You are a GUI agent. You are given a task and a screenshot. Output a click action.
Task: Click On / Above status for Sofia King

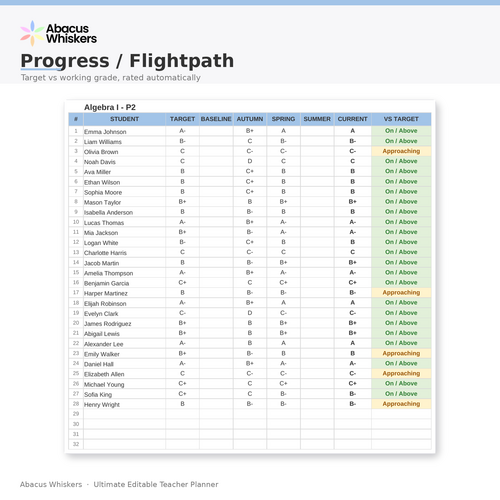pos(401,394)
